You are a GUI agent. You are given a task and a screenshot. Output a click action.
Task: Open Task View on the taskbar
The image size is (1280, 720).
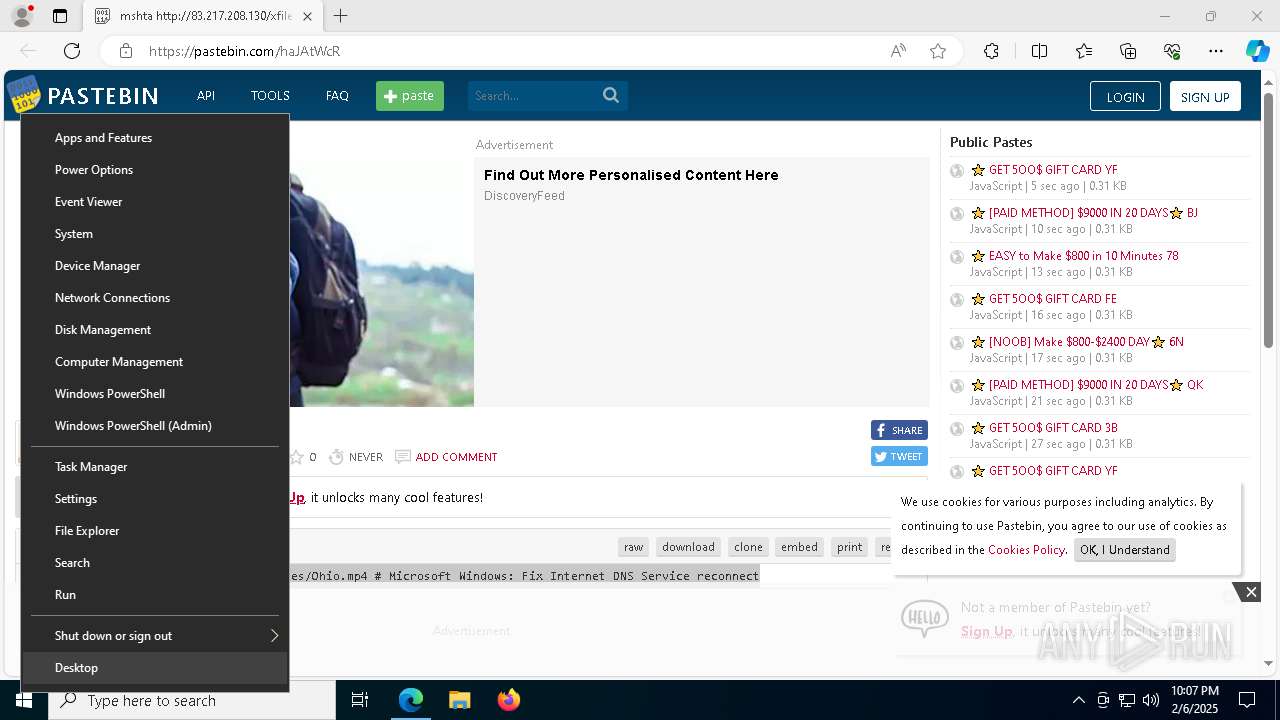[360, 700]
